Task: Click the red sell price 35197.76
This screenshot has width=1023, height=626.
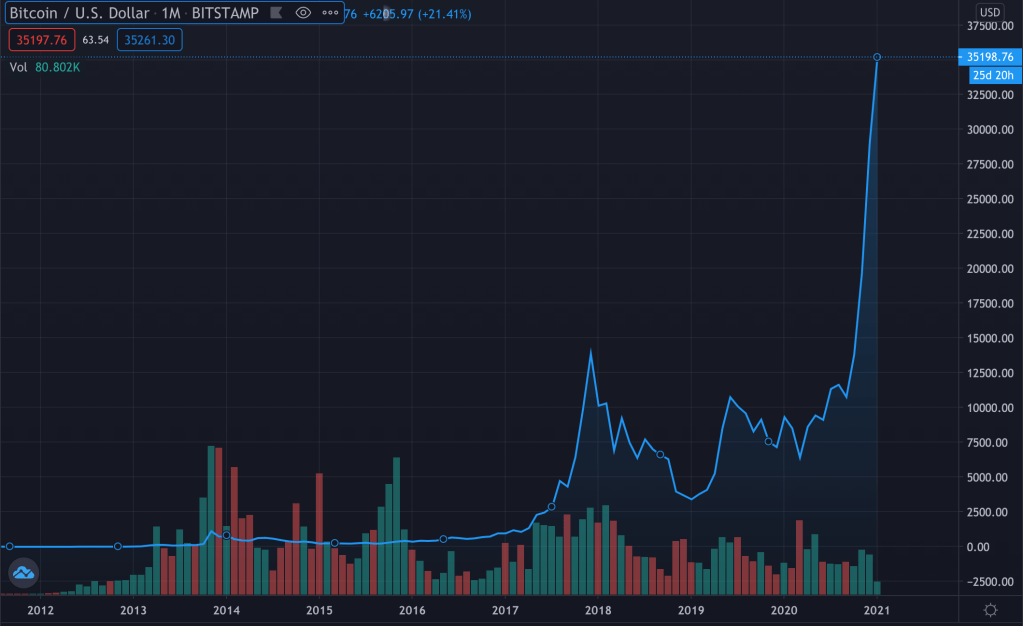Action: (x=39, y=40)
